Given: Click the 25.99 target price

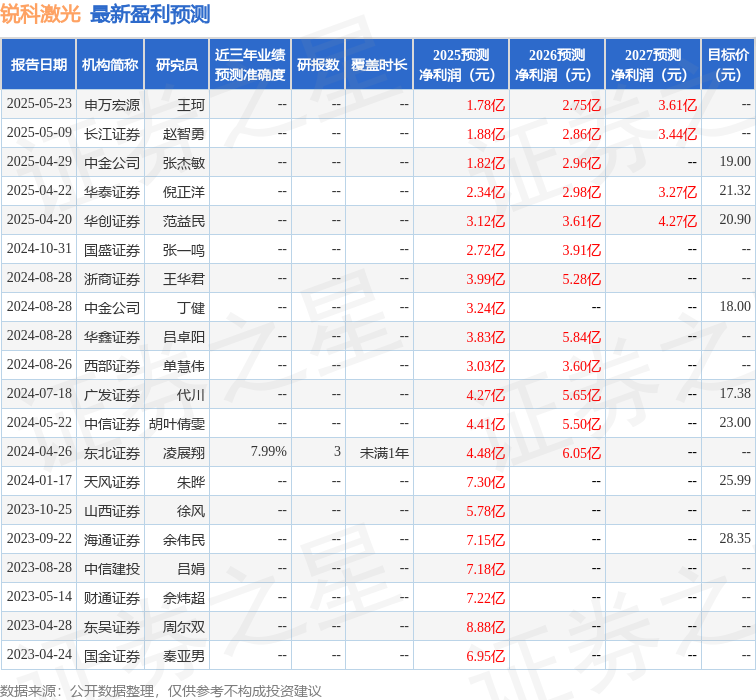Looking at the screenshot, I should (x=735, y=480).
